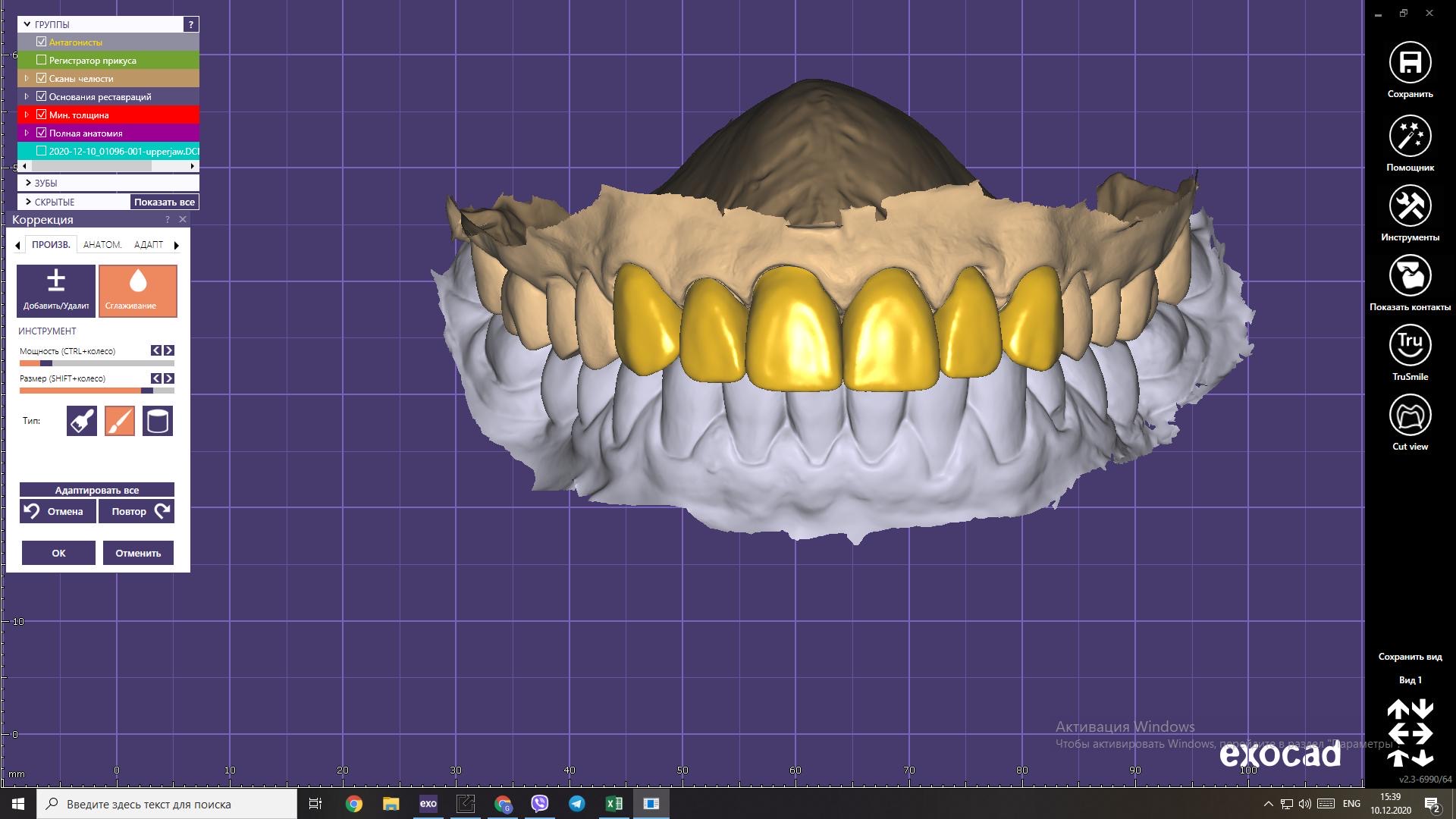Switch to the АНАТОМ. tab

[x=102, y=244]
